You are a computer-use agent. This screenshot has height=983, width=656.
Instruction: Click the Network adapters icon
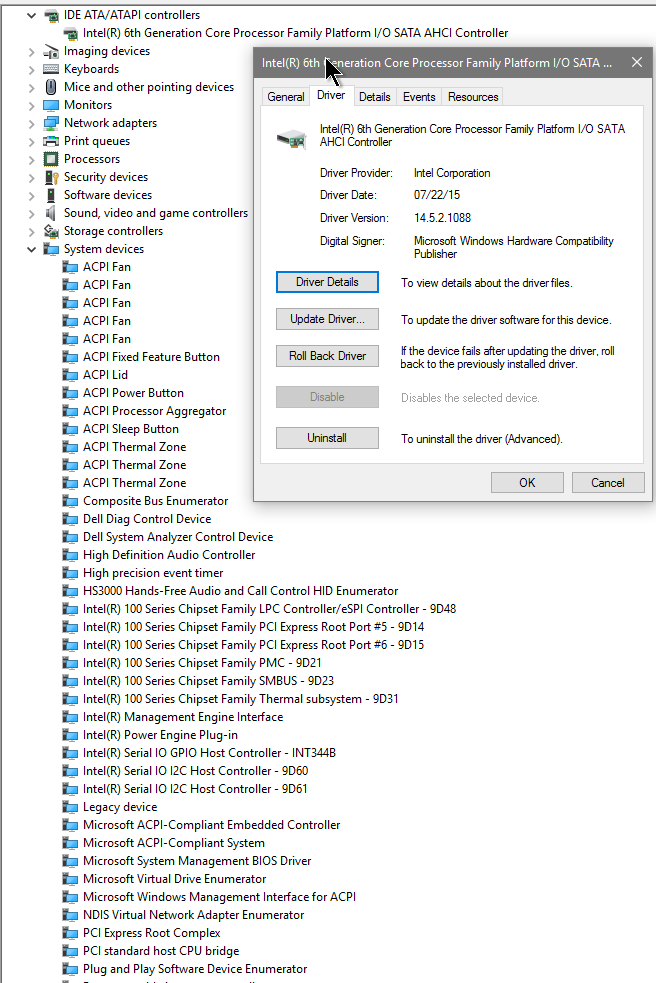pyautogui.click(x=51, y=123)
